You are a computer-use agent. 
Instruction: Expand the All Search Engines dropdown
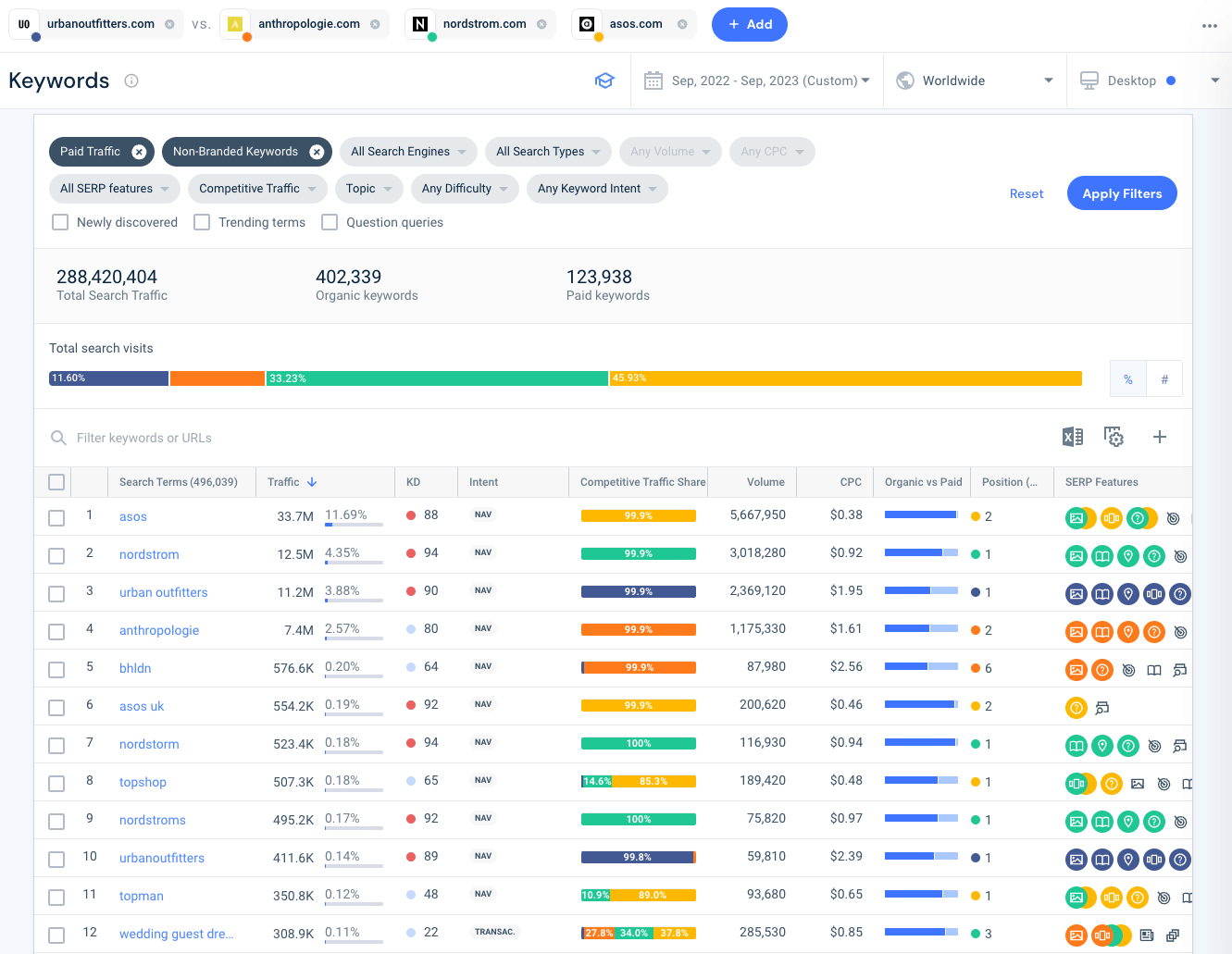click(x=408, y=152)
